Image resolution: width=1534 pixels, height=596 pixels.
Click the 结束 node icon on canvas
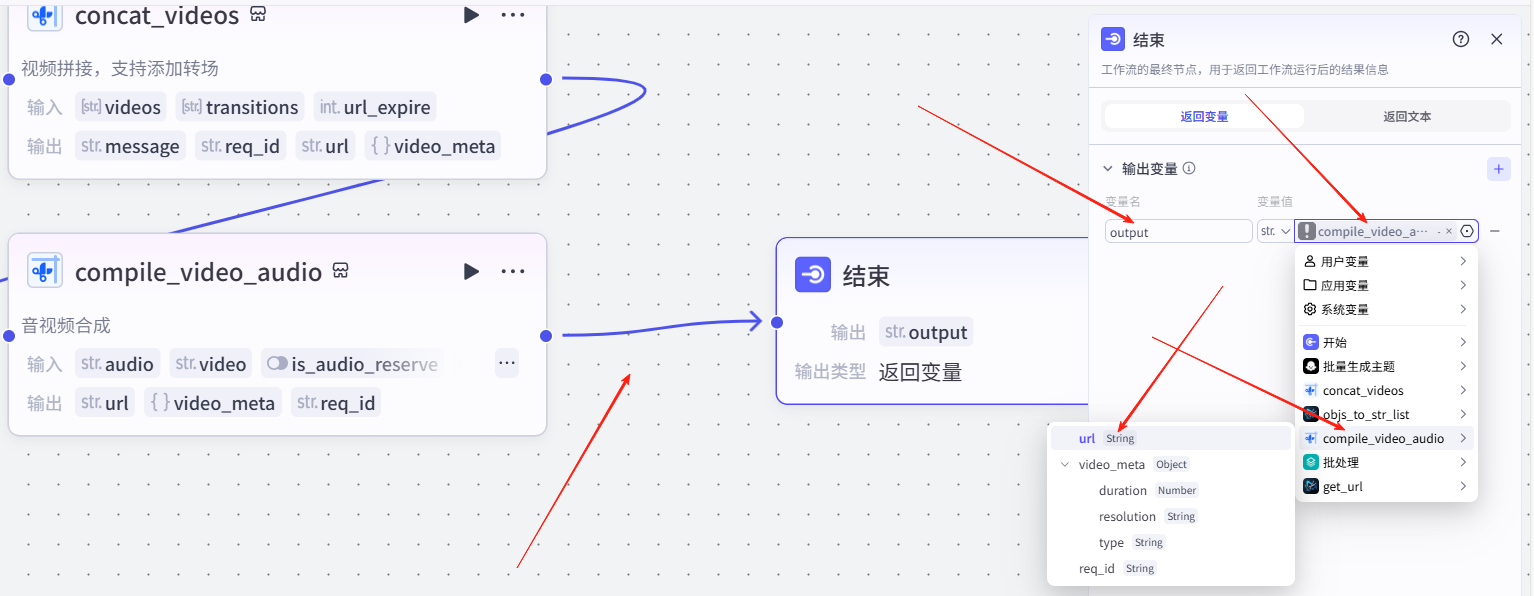(x=813, y=275)
